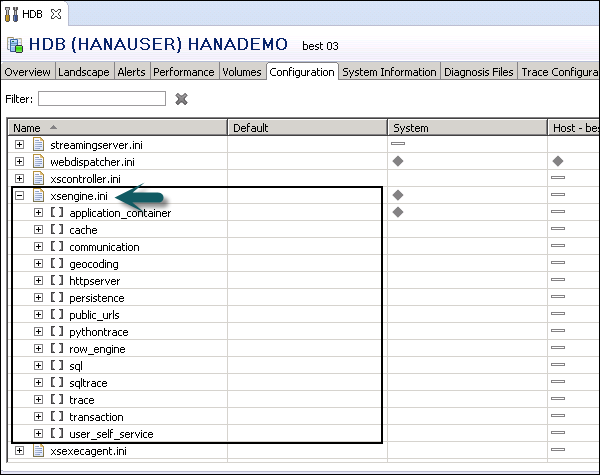This screenshot has height=475, width=600.
Task: Click the System column header
Action: coord(411,128)
